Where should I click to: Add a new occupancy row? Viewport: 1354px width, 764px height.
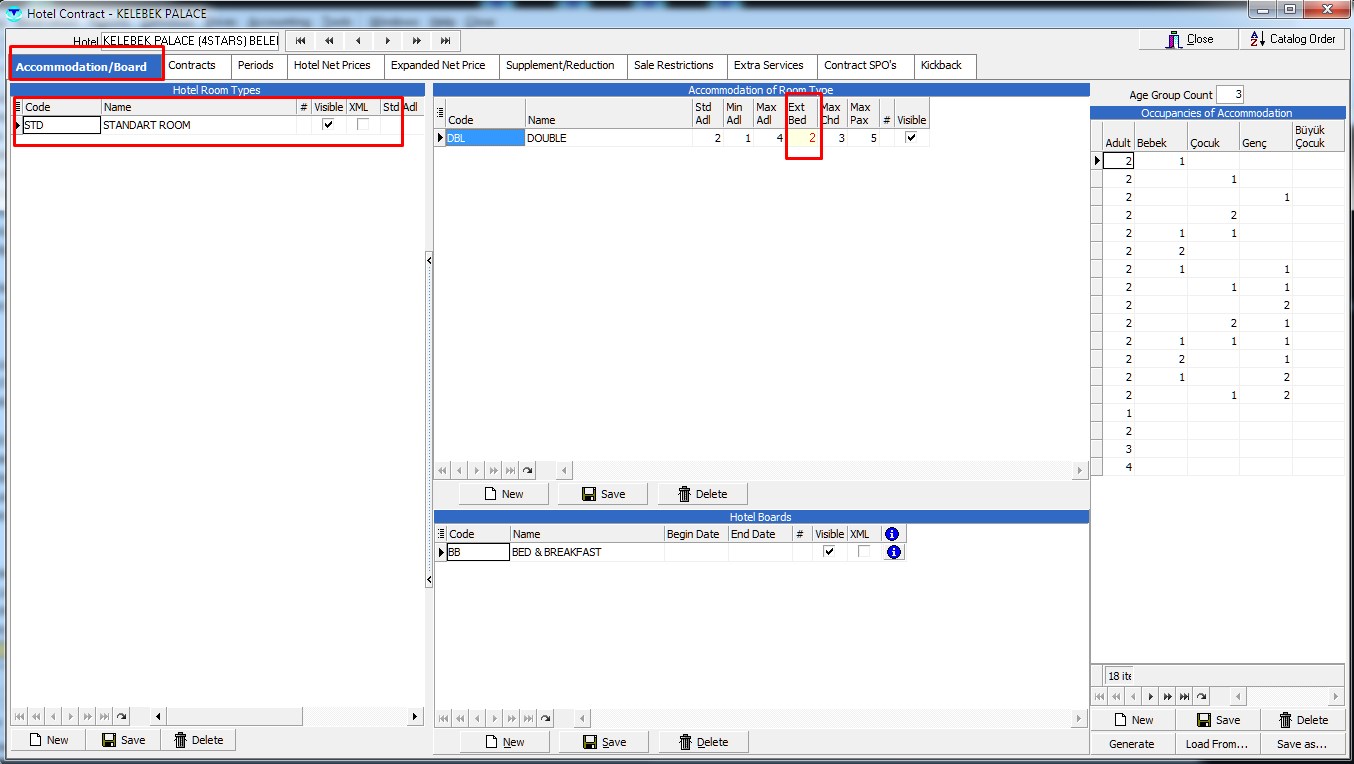click(x=1132, y=720)
